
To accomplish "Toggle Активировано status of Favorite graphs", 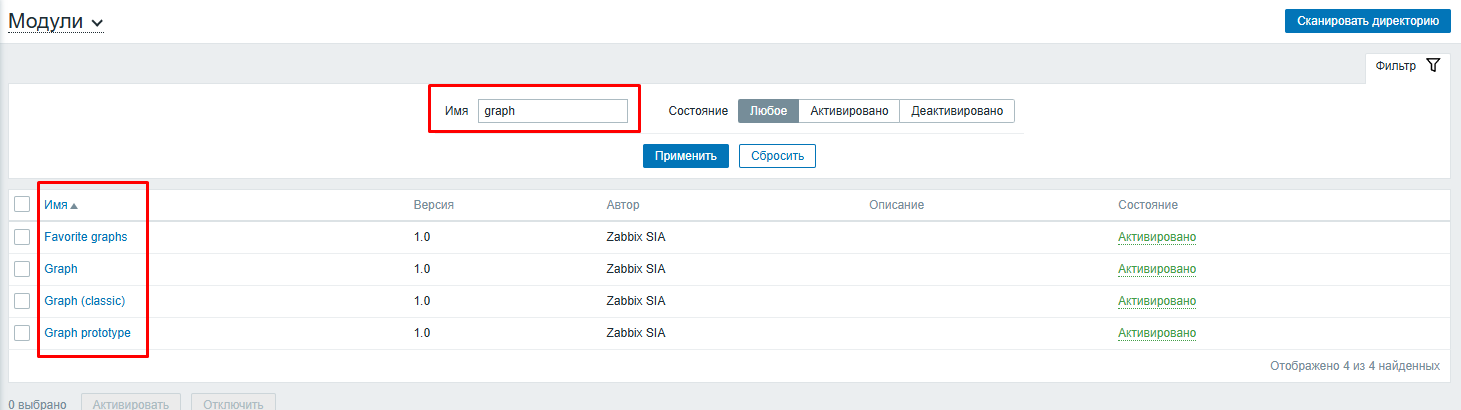I will [1157, 237].
